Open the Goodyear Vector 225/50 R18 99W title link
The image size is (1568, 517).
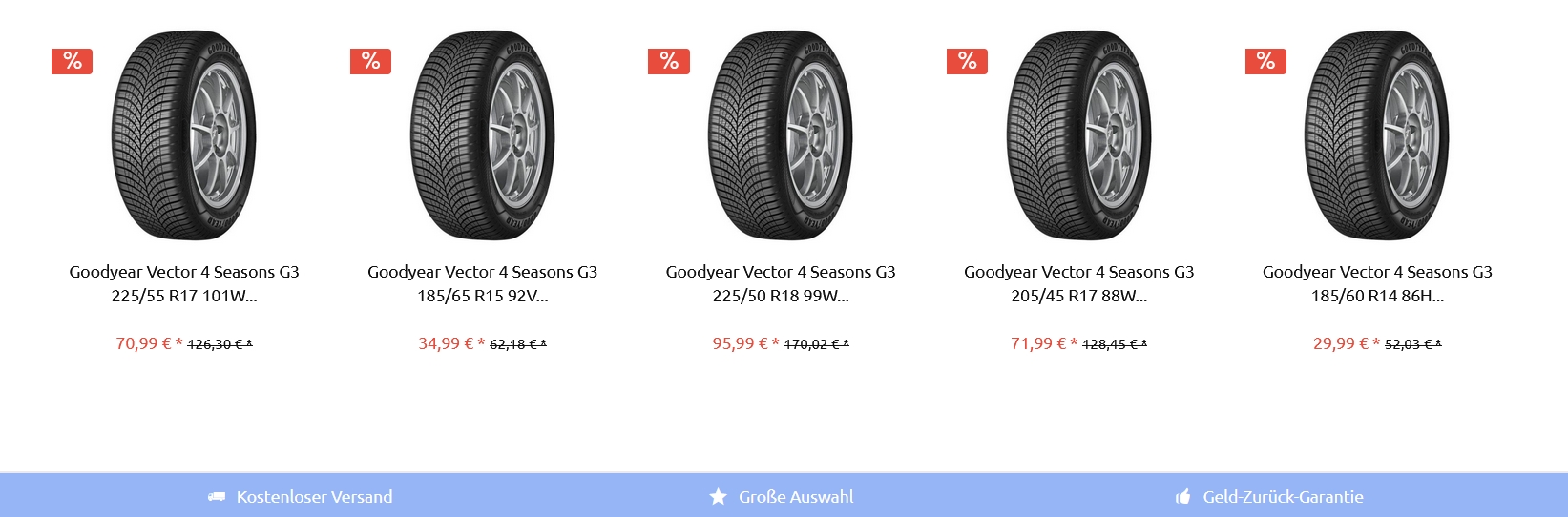[781, 283]
